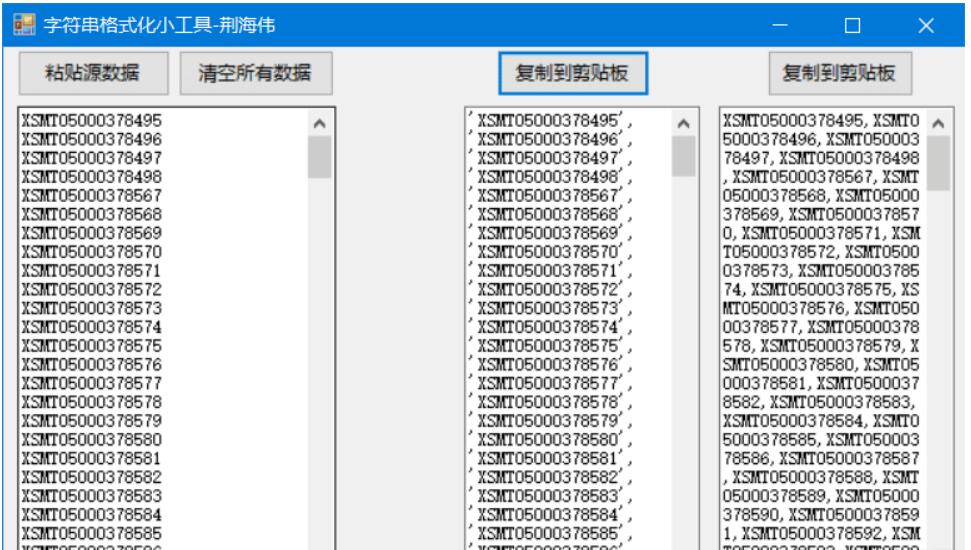
Task: Select XSMT05000378580 in source list
Action: pos(92,440)
